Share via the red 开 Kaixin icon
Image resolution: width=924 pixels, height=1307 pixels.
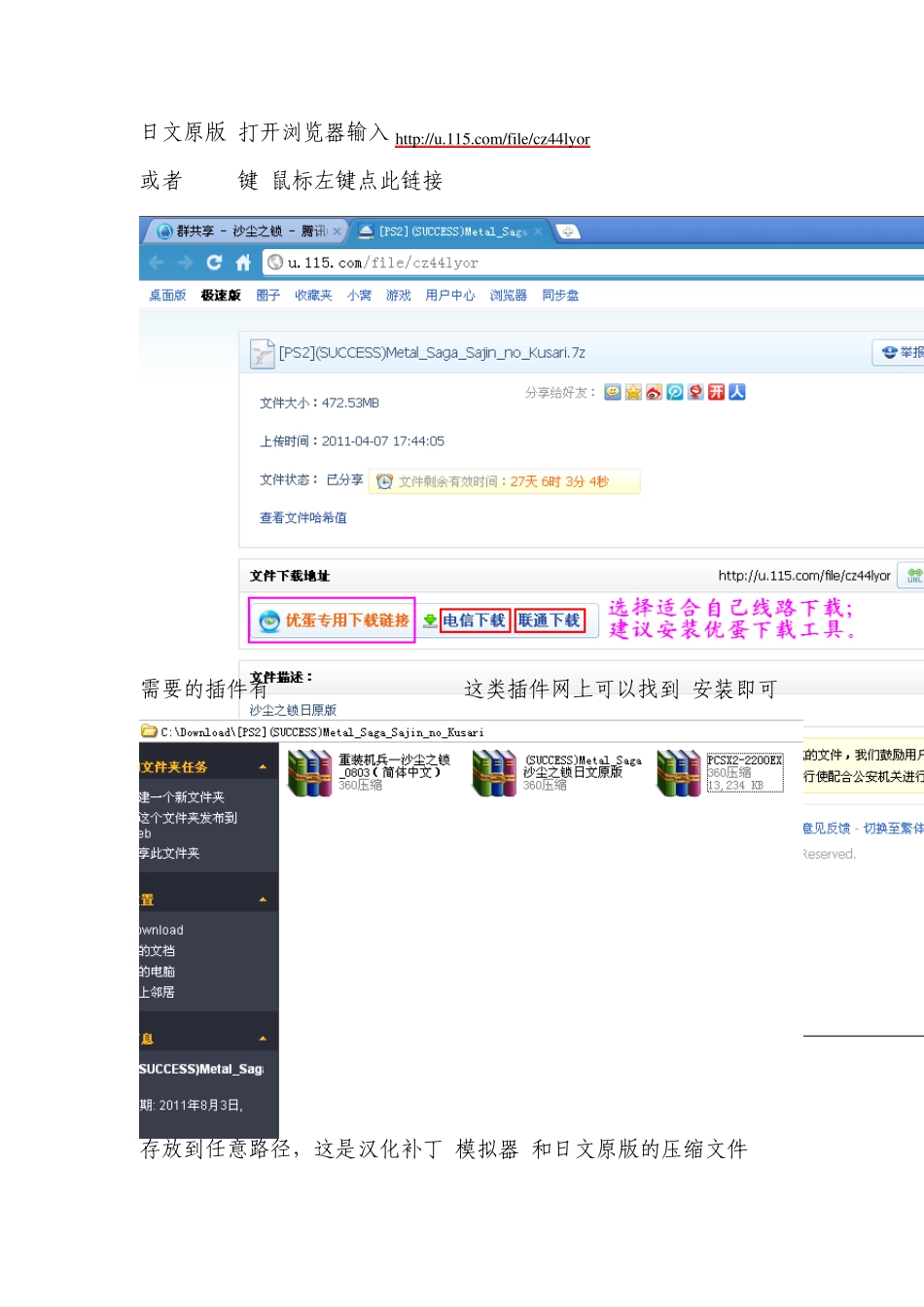(x=716, y=392)
